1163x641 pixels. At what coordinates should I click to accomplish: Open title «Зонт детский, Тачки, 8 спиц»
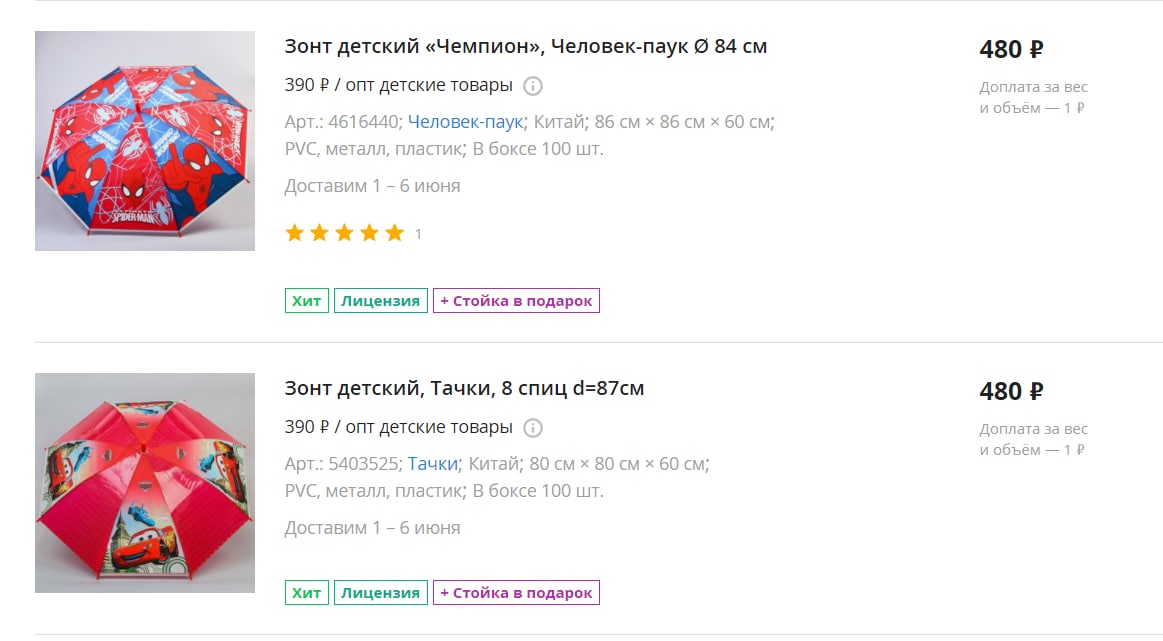tap(464, 388)
